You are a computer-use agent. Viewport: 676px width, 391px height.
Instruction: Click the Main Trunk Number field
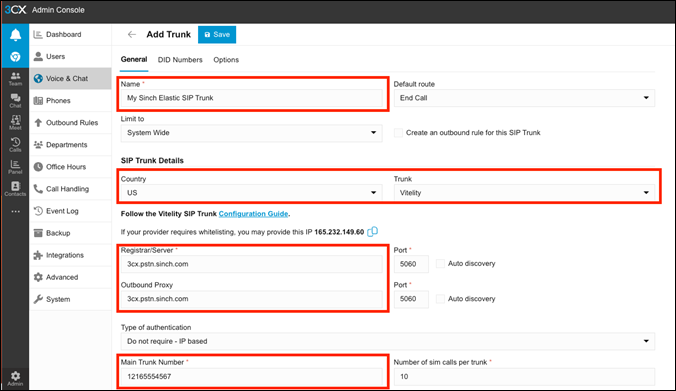point(251,376)
